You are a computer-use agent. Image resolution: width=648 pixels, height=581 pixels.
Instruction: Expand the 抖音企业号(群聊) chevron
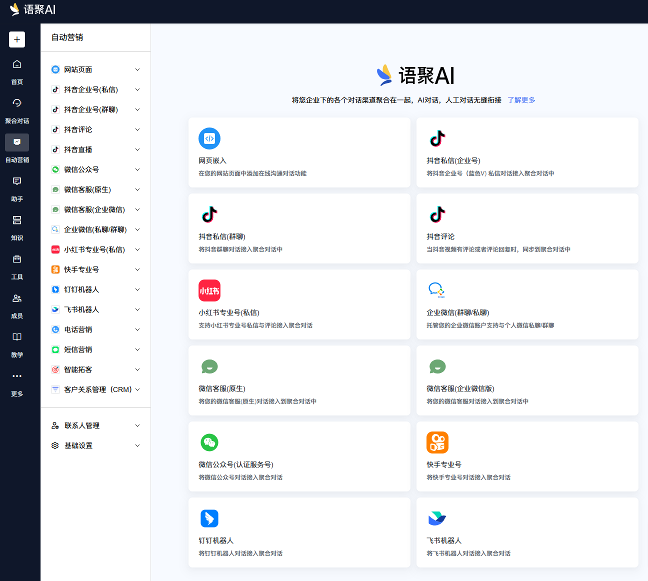(138, 110)
